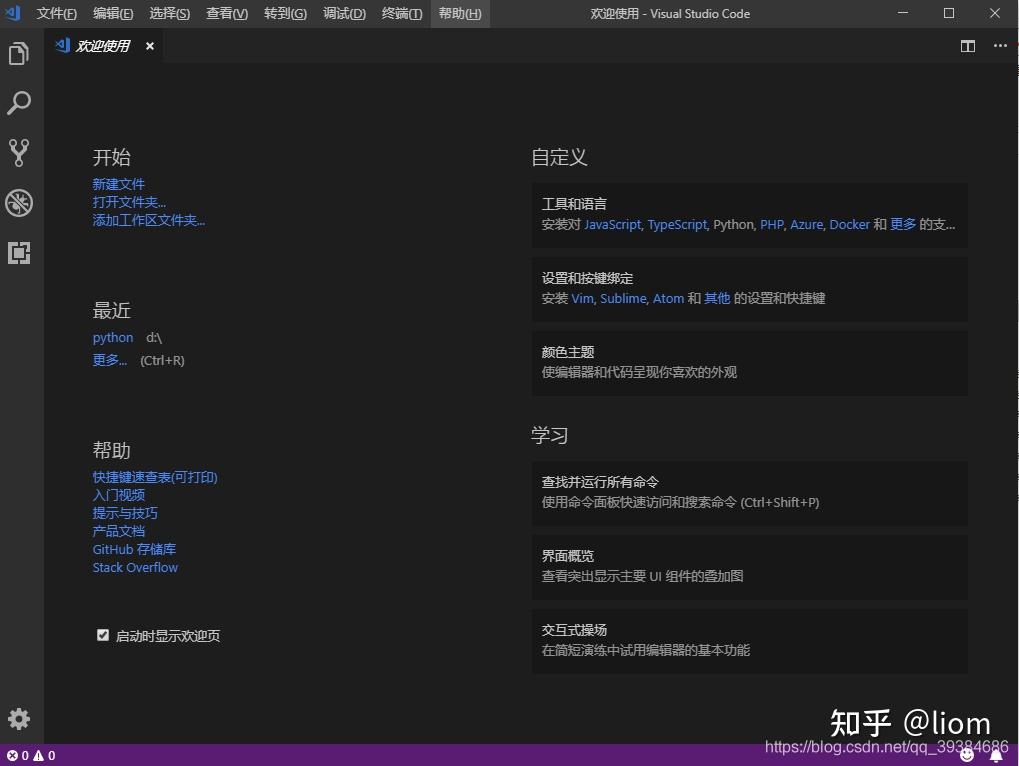
Task: Minimize the Visual Studio Code window
Action: coord(903,13)
